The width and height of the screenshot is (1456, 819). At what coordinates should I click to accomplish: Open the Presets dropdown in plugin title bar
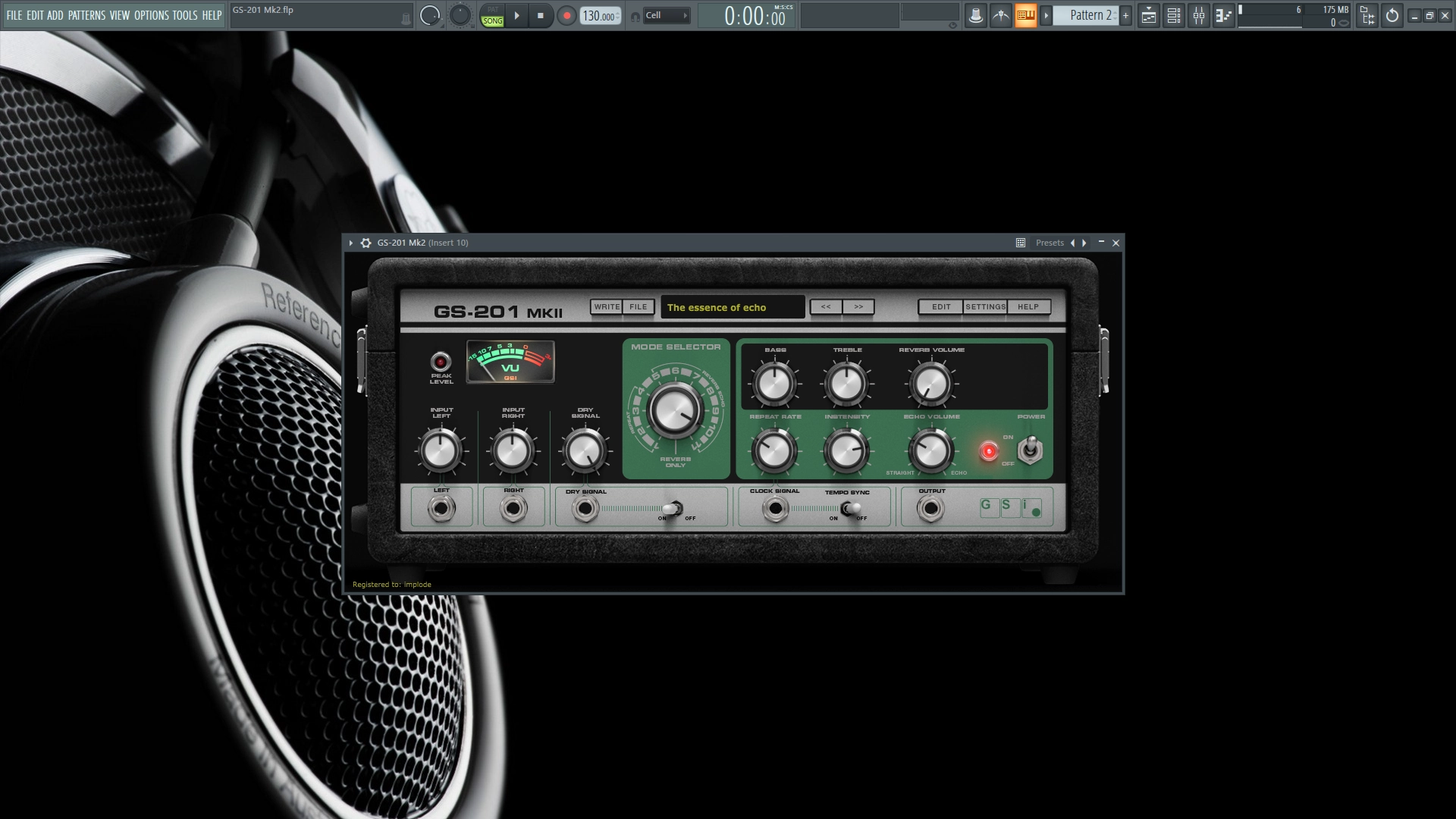pos(1050,243)
